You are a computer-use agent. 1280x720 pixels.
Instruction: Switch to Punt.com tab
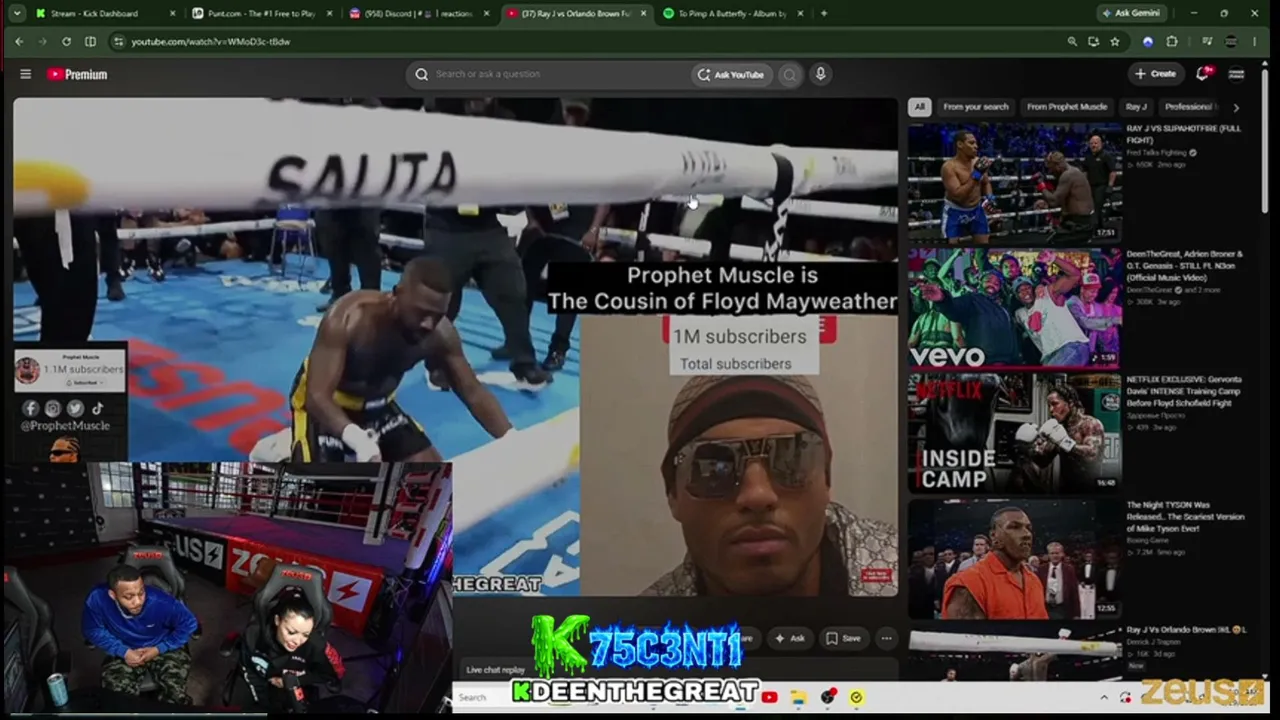(261, 13)
